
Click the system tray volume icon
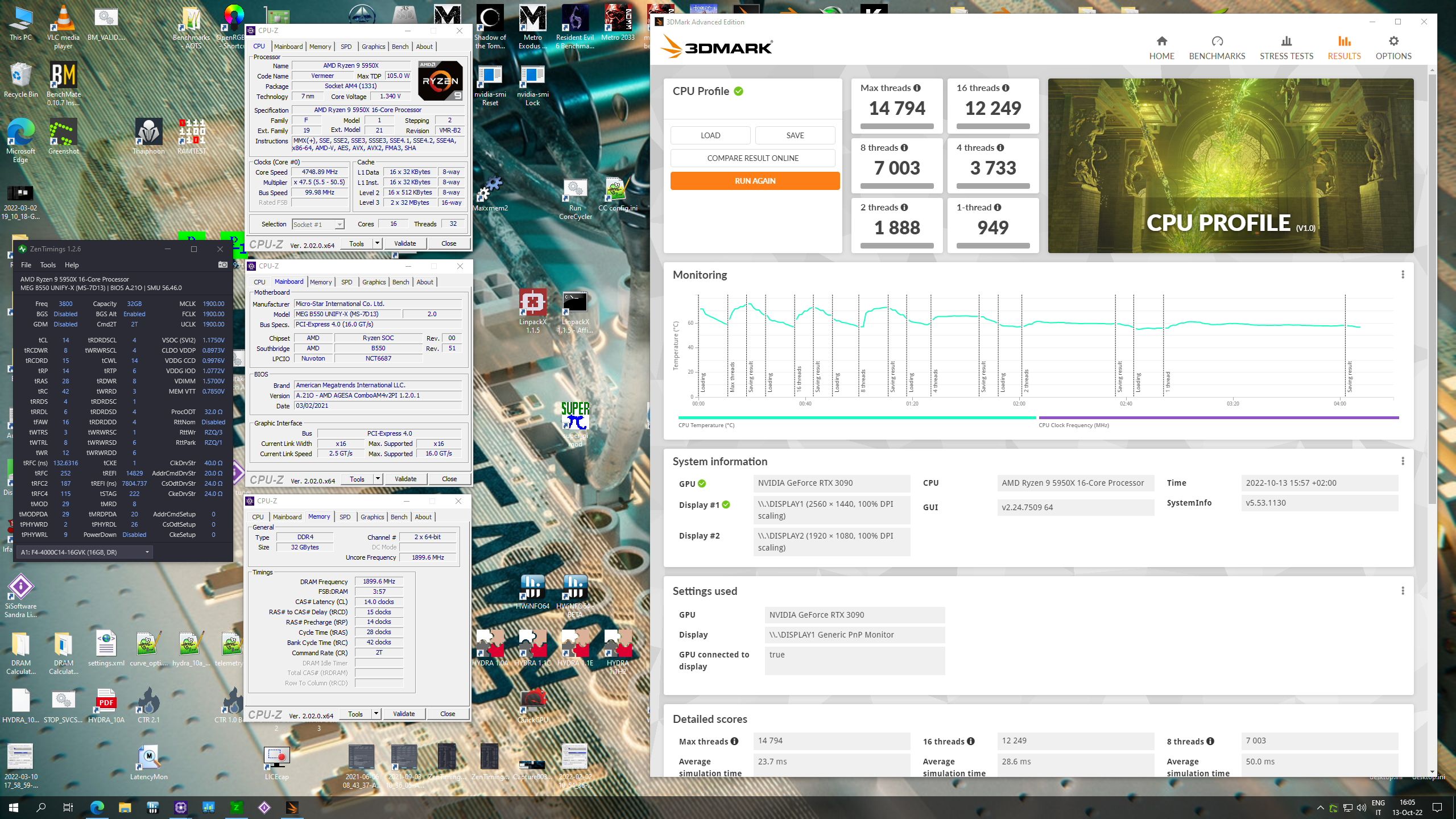click(1361, 808)
